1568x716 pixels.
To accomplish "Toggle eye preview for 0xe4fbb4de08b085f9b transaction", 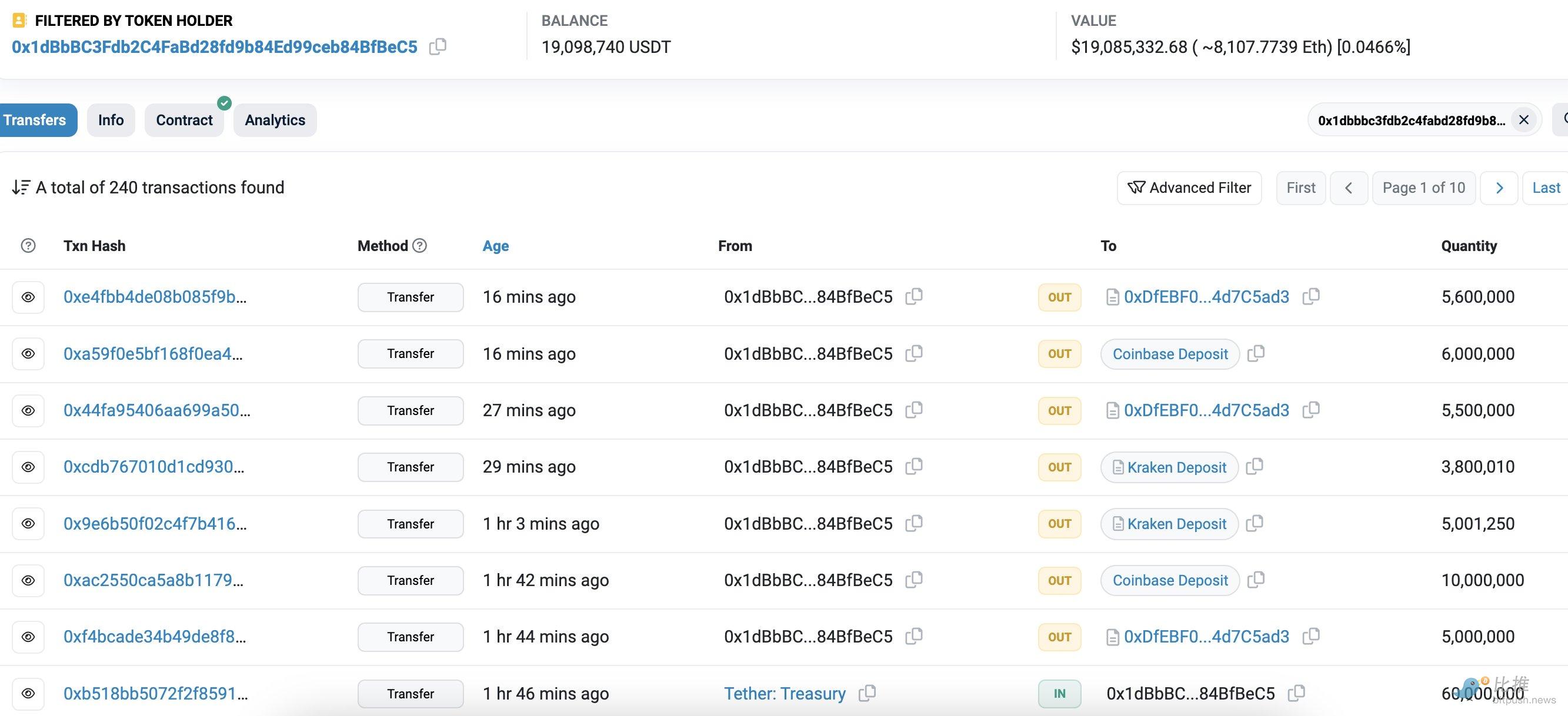I will pos(28,297).
